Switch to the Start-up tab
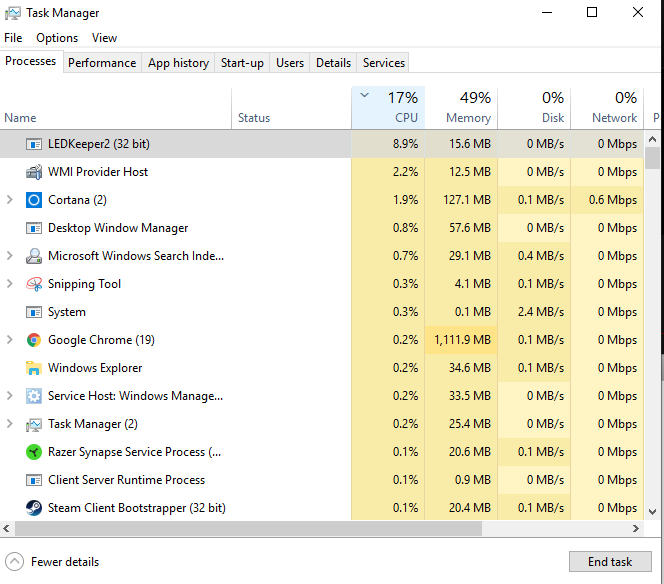Image resolution: width=664 pixels, height=584 pixels. 242,63
